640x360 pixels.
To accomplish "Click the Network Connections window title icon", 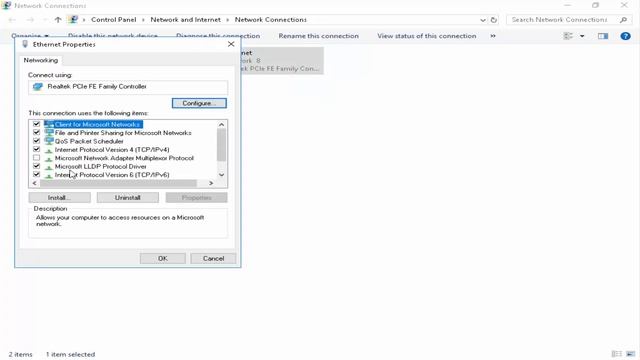I will tap(6, 5).
